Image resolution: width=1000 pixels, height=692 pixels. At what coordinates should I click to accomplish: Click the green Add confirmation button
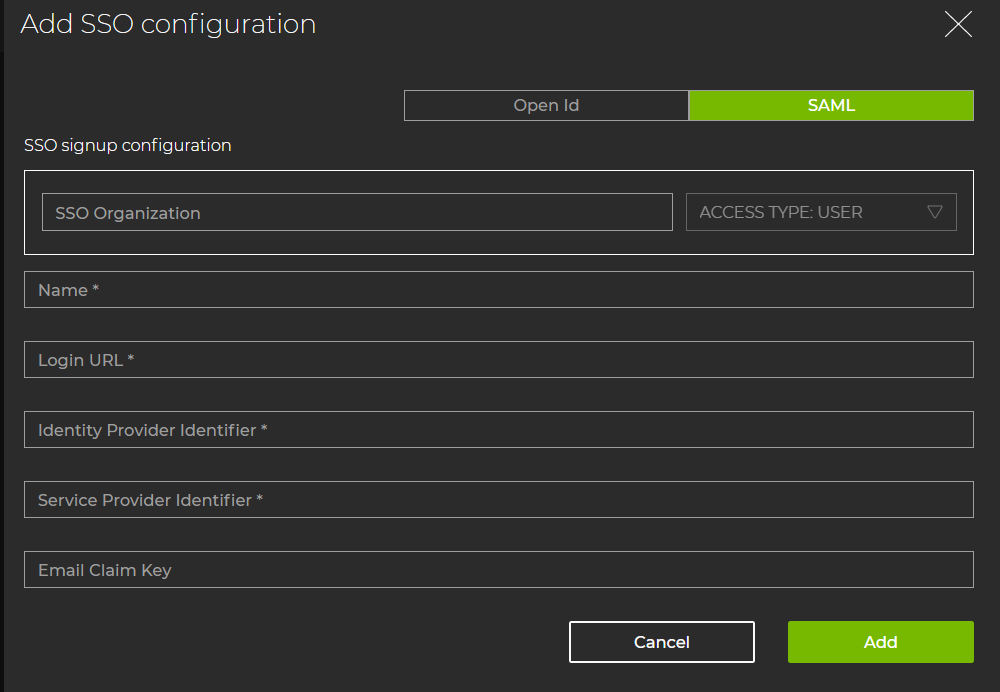pos(880,641)
